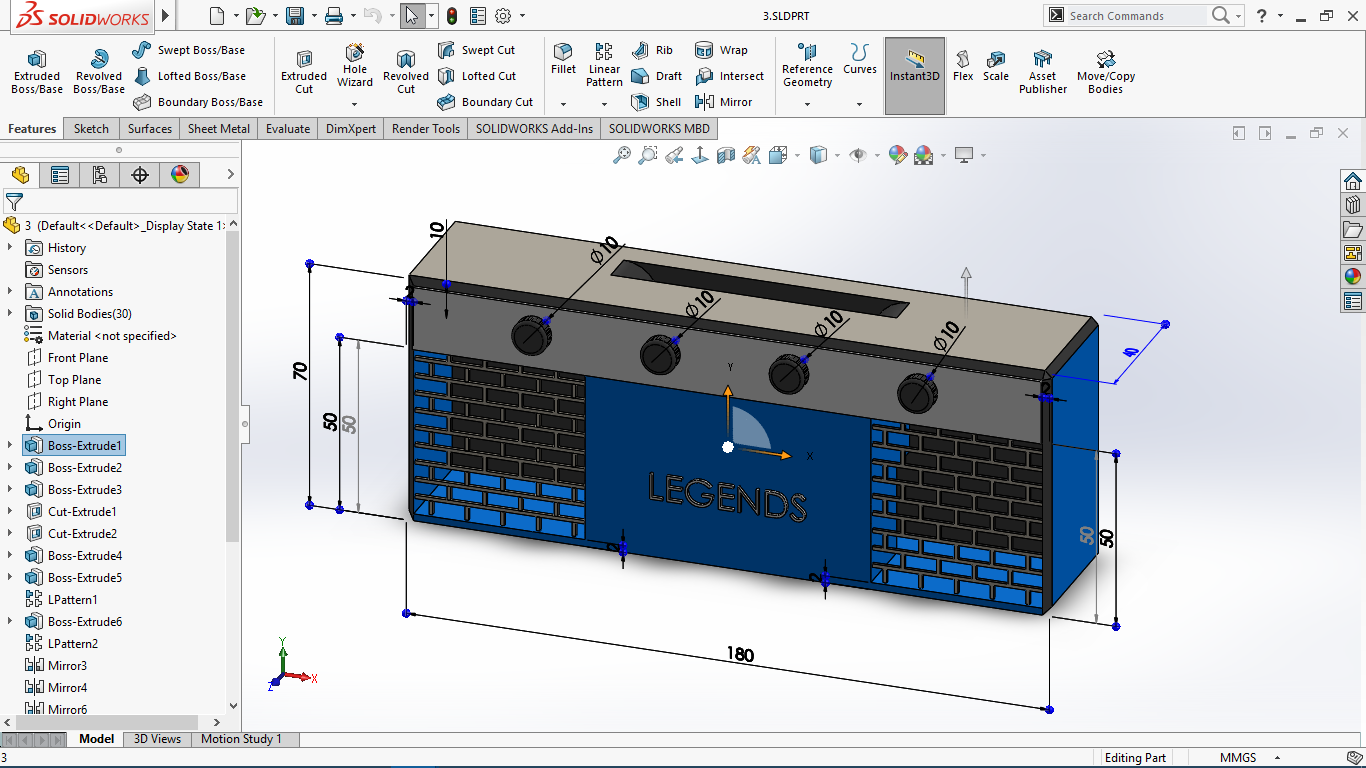1366x768 pixels.
Task: Expand the Boss-Extrude2 feature
Action: [10, 467]
